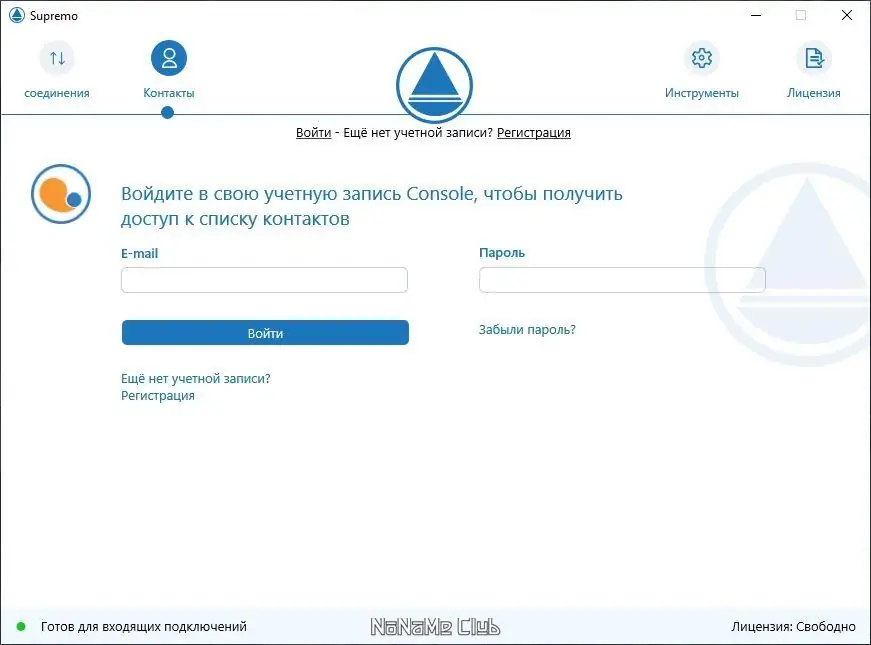Click the 'Лицензия: Свободно' status text

tap(793, 627)
